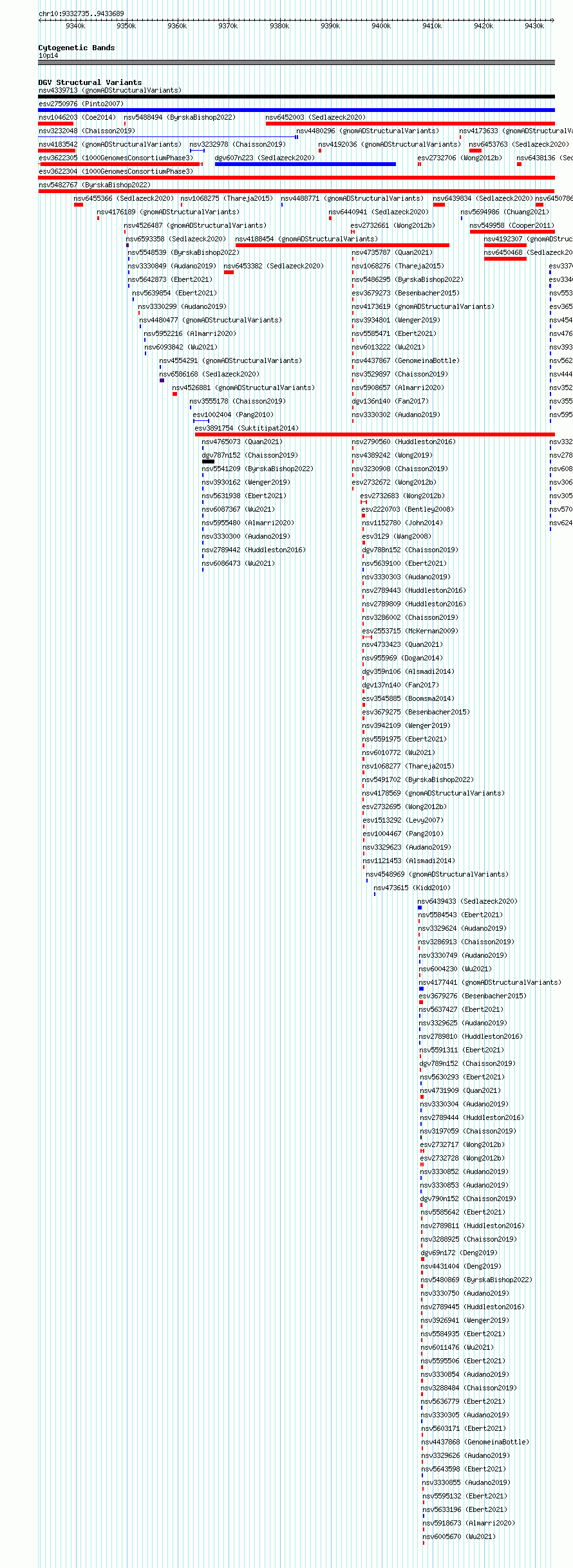Open nsv4488771 gnomADStructuralVariants entry

(x=352, y=198)
